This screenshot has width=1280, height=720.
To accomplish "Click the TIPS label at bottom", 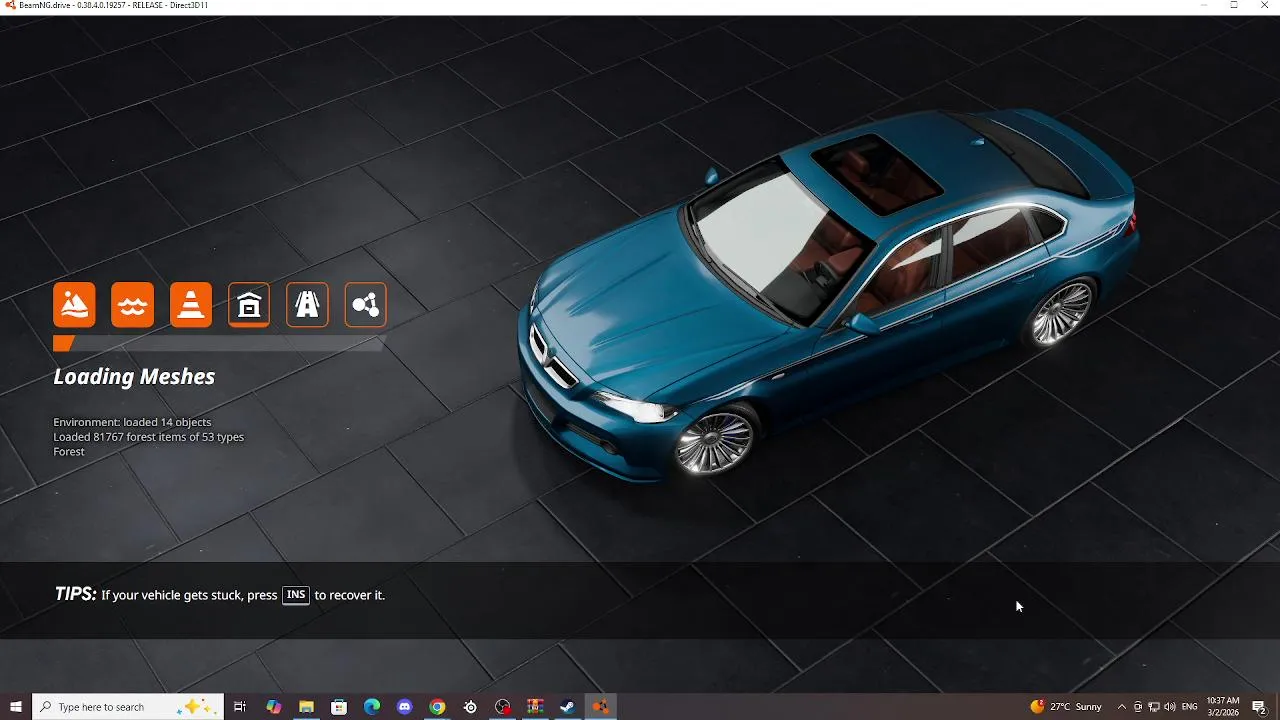I will pos(76,594).
